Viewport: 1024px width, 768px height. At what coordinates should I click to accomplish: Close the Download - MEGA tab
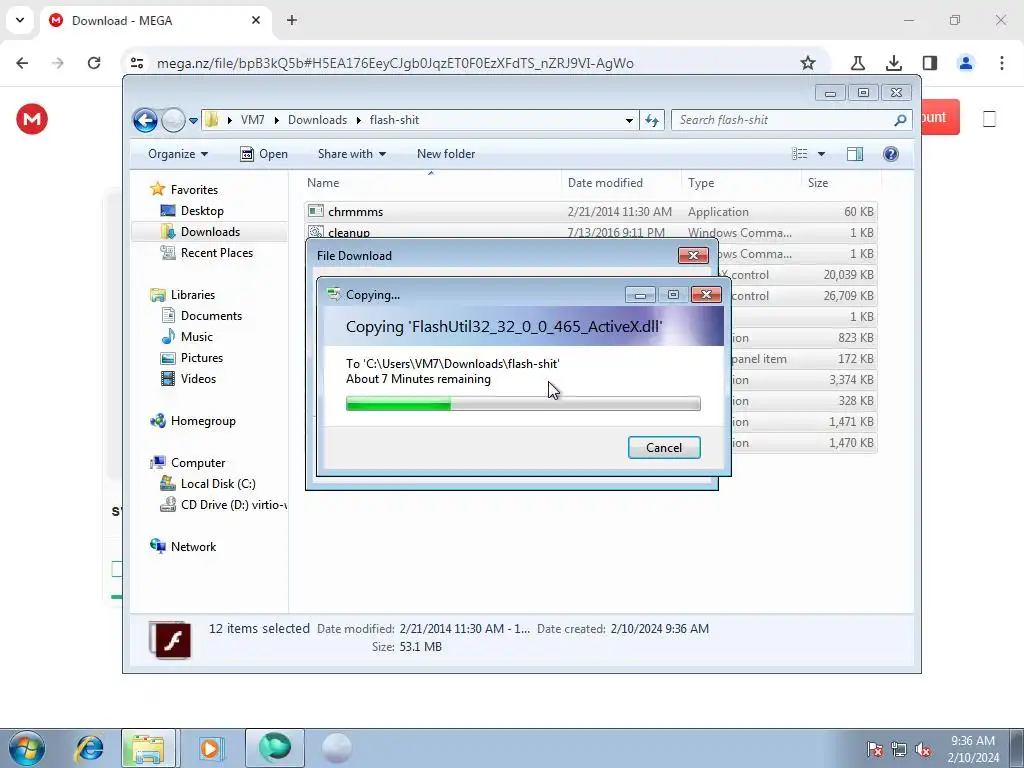256,20
